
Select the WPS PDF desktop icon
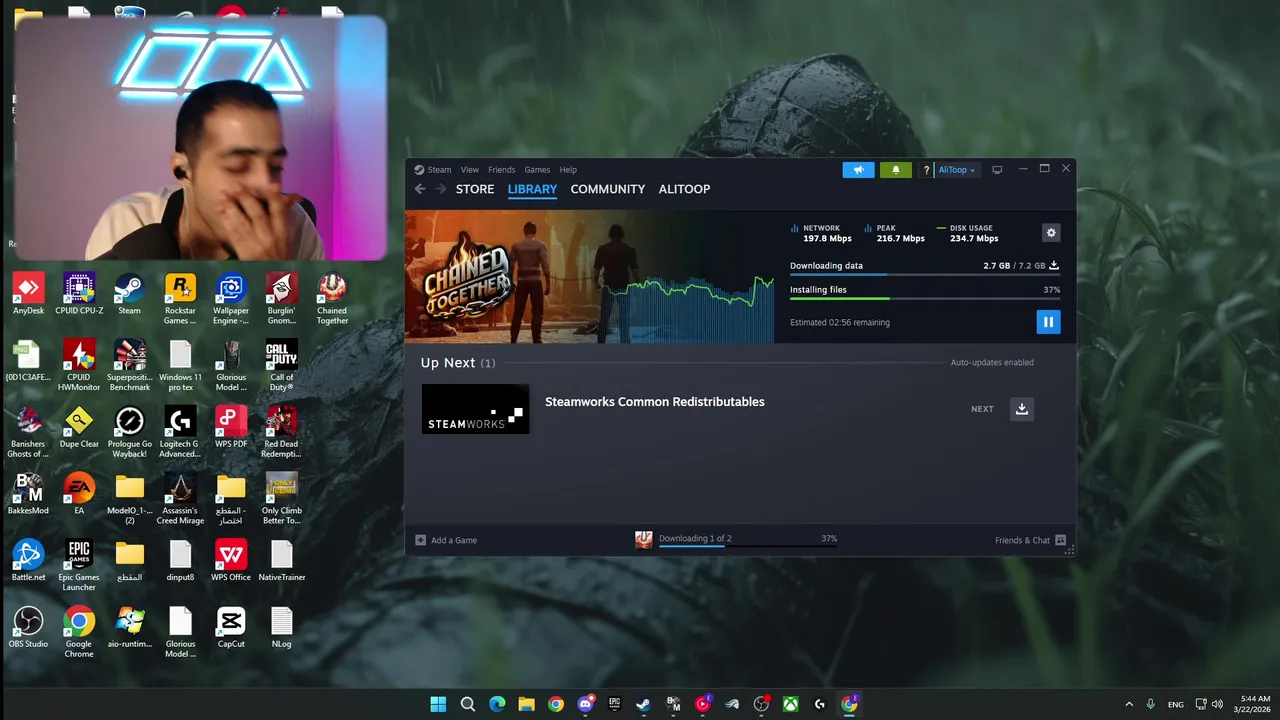coord(231,428)
